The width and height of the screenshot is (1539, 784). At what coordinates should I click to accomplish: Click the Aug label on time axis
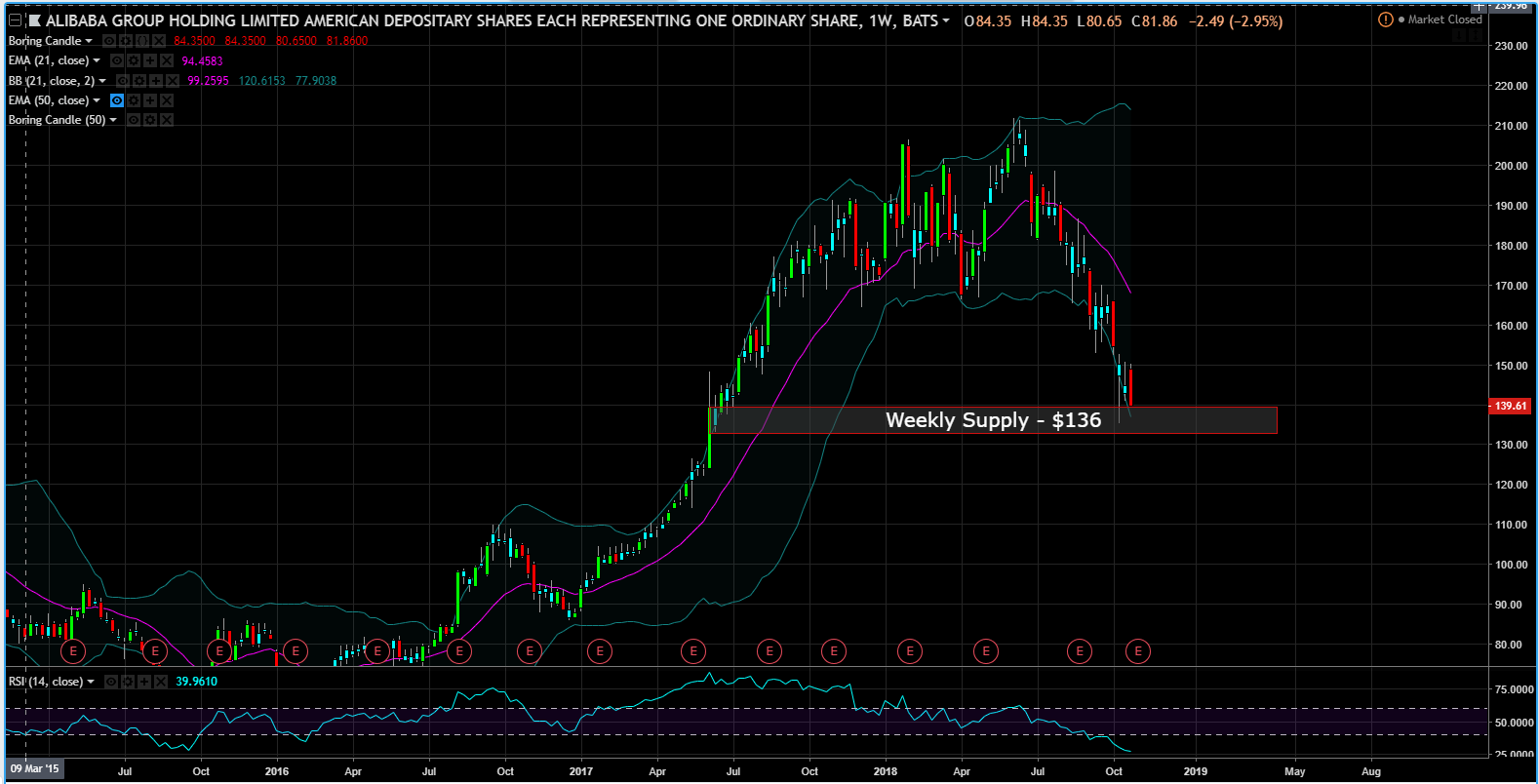pos(1371,771)
